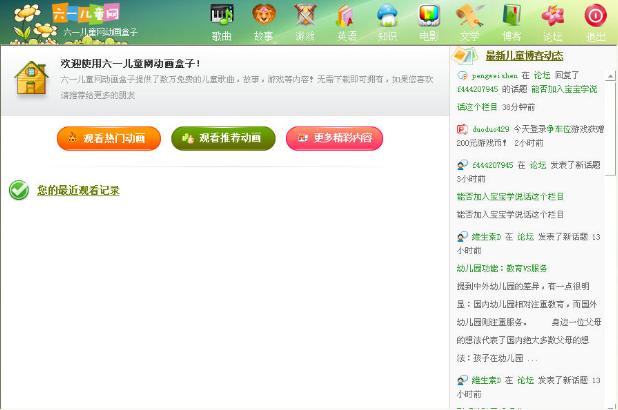Open the 故事 (stories) lion icon
Screen dimensions: 618x410
[x=263, y=20]
